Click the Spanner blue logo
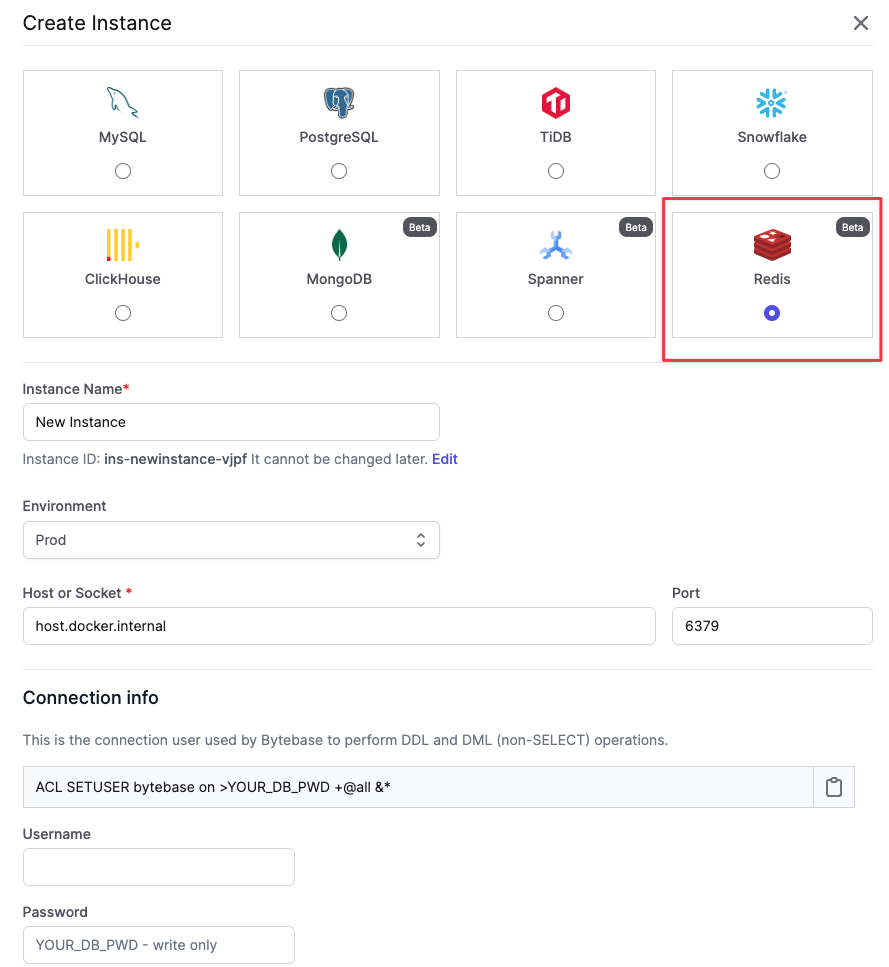Viewport: 889px width, 967px height. (x=555, y=245)
